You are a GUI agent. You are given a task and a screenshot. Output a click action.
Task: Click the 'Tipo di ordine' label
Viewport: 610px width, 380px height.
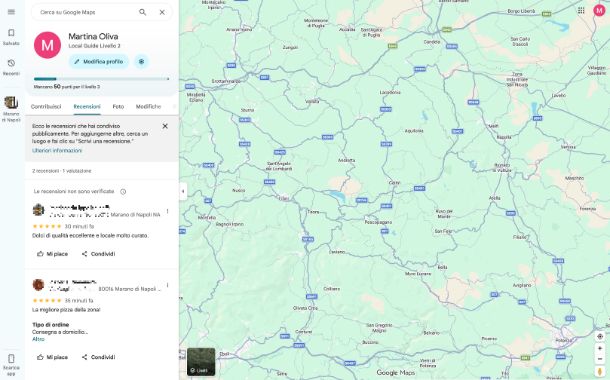point(51,324)
